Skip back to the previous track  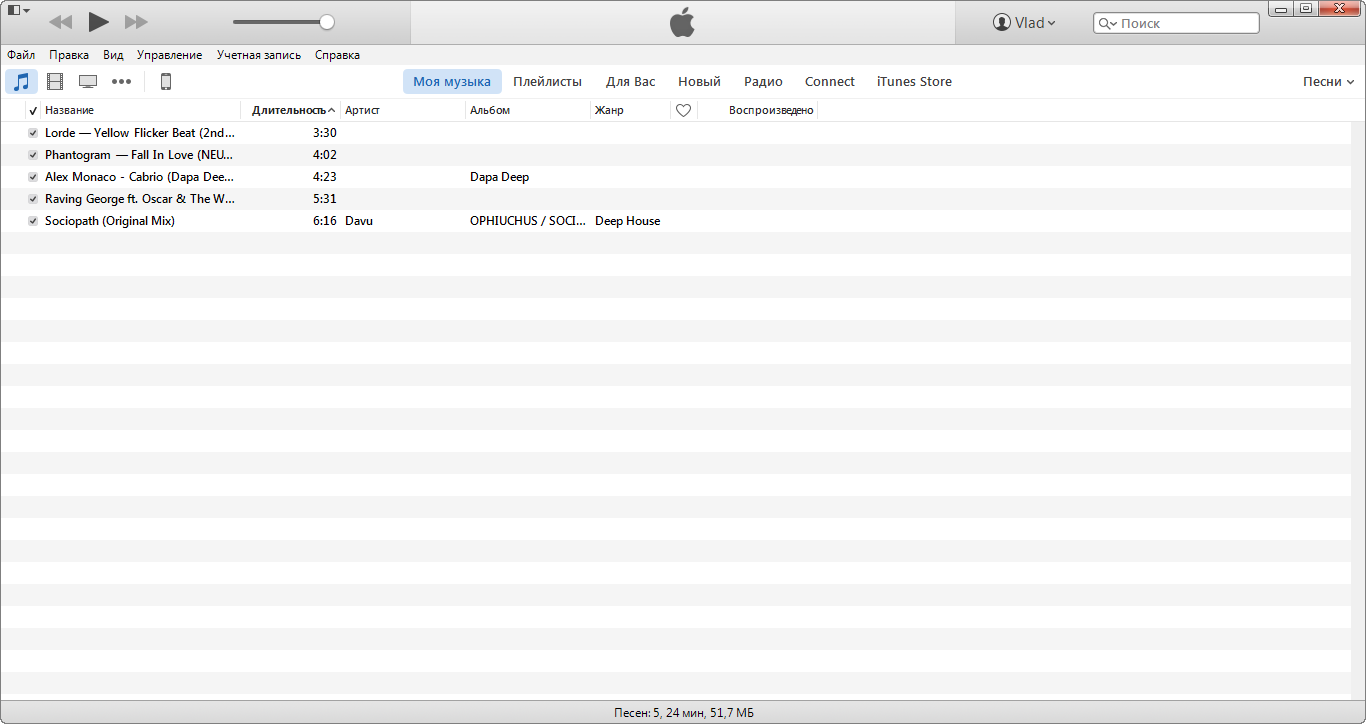pyautogui.click(x=60, y=22)
